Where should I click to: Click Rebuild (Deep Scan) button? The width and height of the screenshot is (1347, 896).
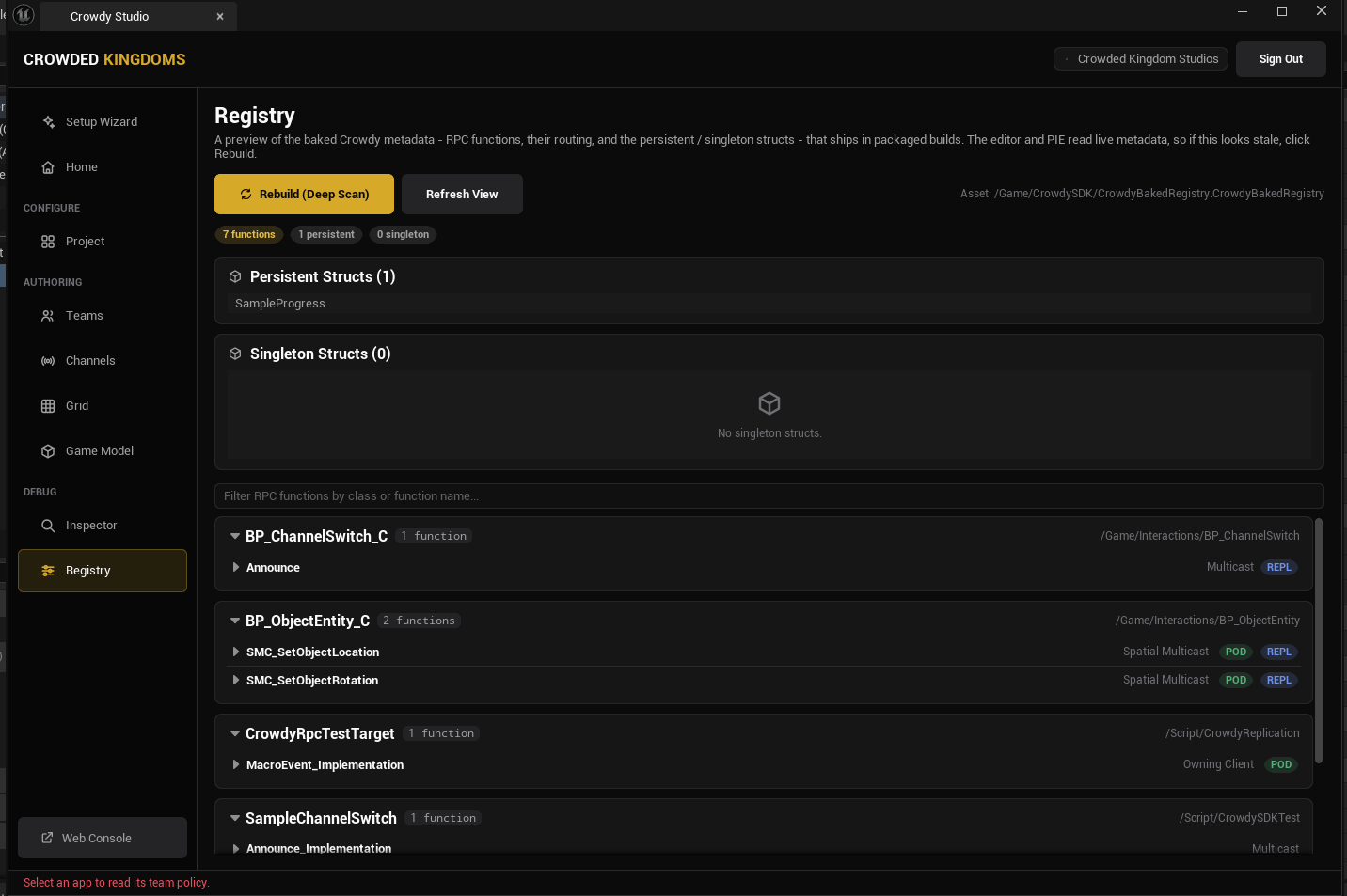(304, 194)
